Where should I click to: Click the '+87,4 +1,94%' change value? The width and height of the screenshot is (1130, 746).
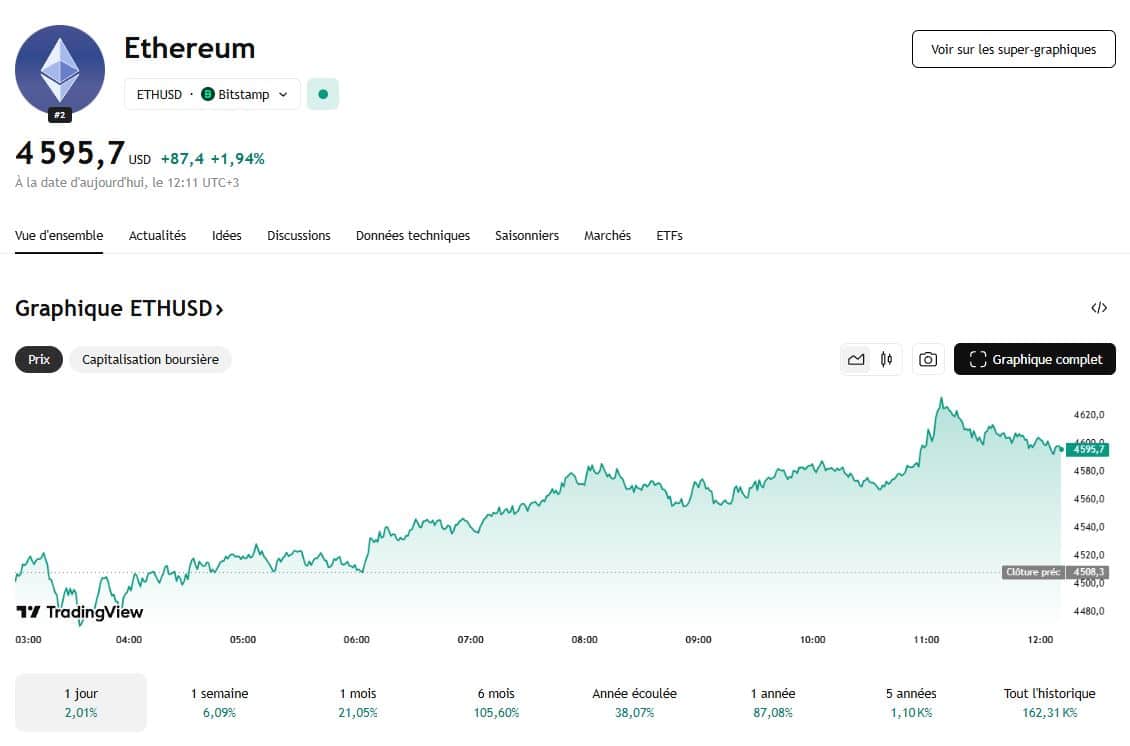(213, 159)
